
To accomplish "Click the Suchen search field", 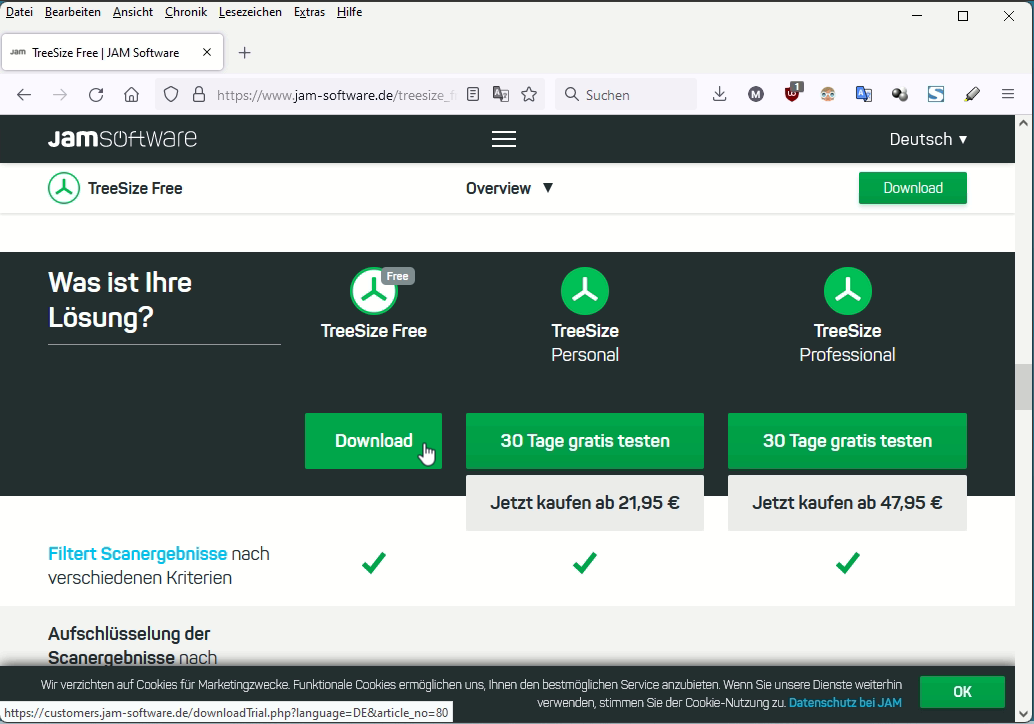I will point(626,94).
